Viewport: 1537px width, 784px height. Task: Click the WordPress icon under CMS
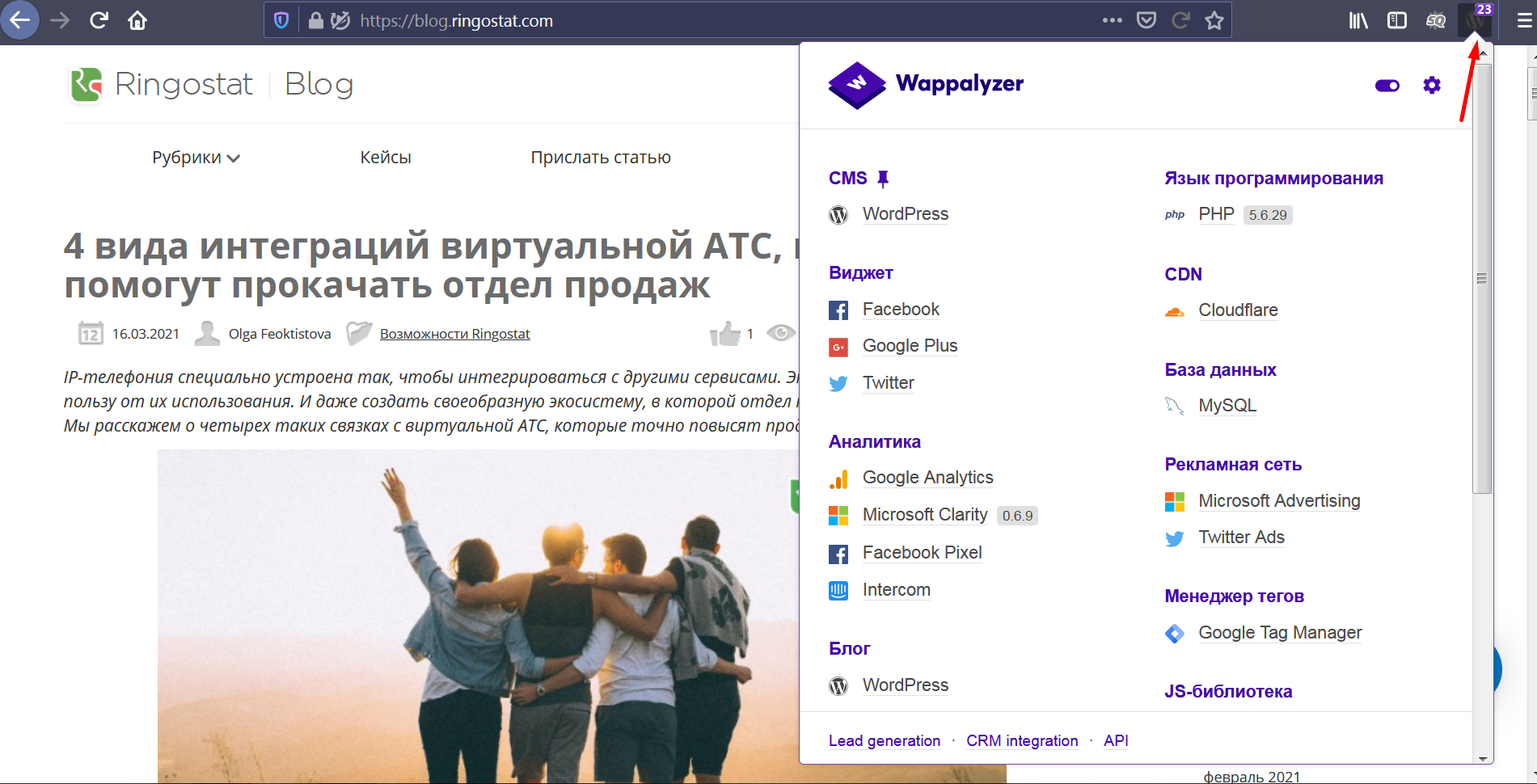pos(838,215)
